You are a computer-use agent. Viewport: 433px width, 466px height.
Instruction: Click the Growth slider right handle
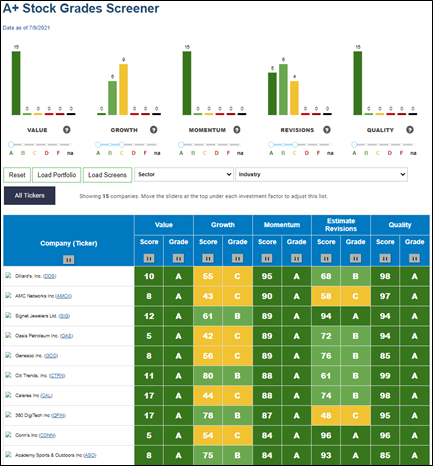[x=122, y=144]
